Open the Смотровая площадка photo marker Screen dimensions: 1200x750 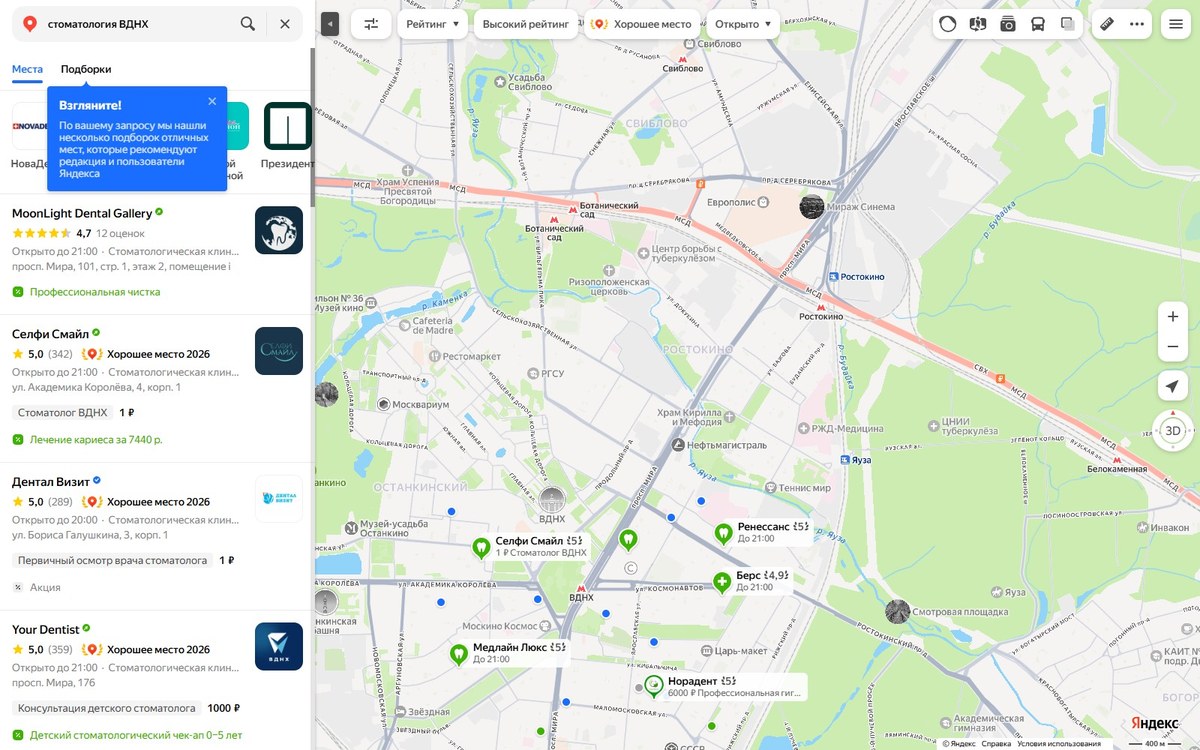pos(898,611)
